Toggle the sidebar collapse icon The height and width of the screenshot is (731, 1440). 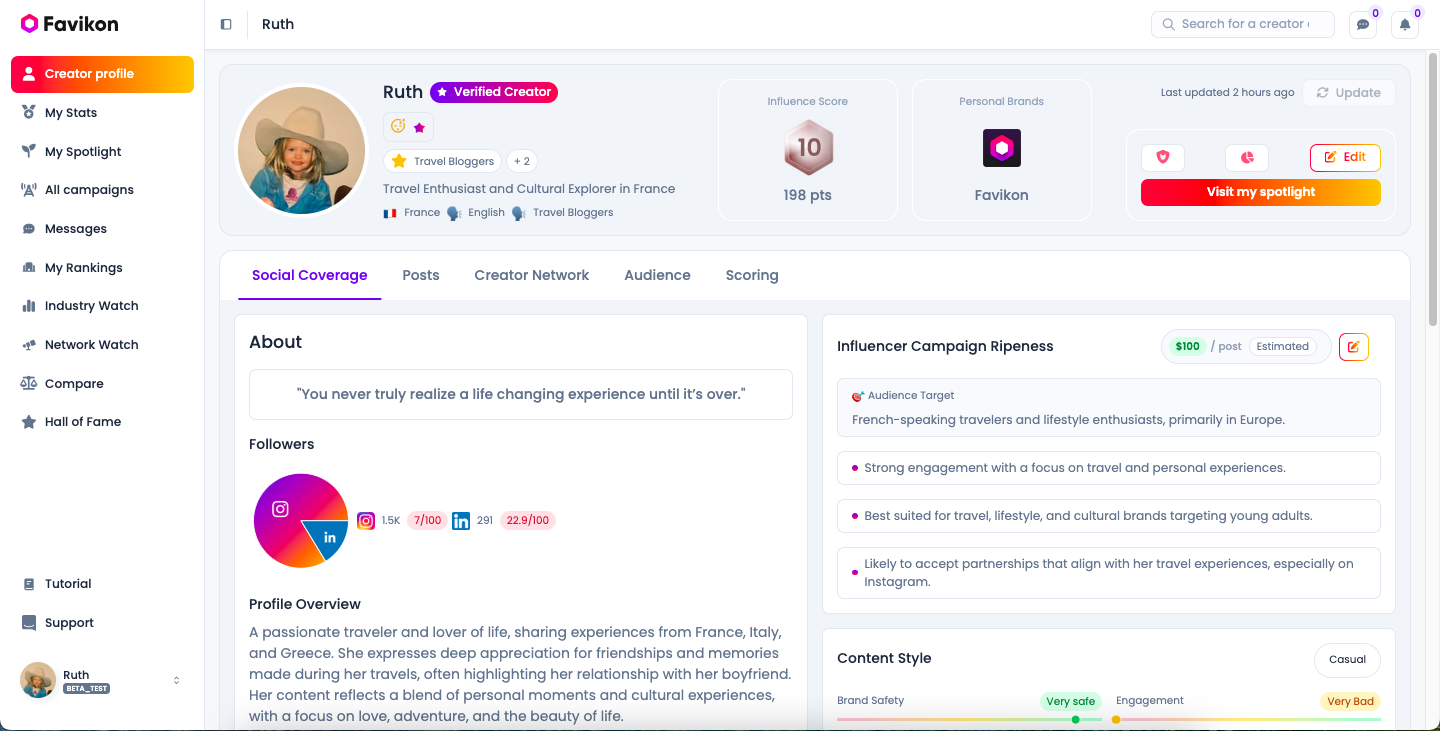(226, 24)
